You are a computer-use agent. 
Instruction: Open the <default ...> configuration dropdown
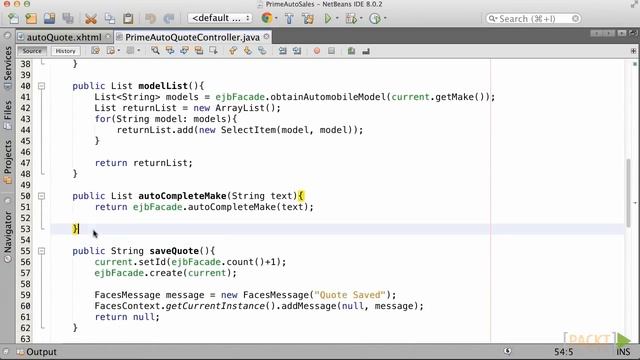pos(220,18)
